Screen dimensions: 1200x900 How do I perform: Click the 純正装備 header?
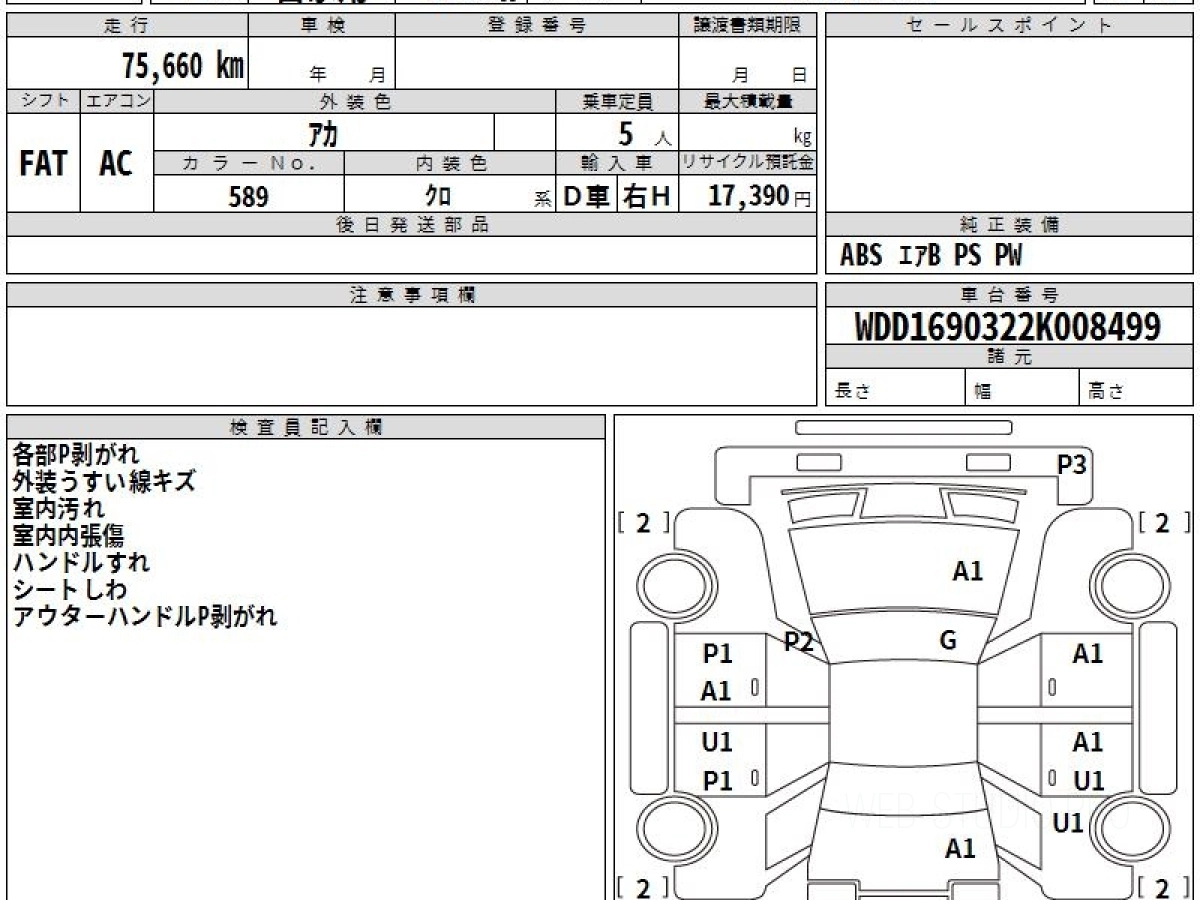(1009, 225)
